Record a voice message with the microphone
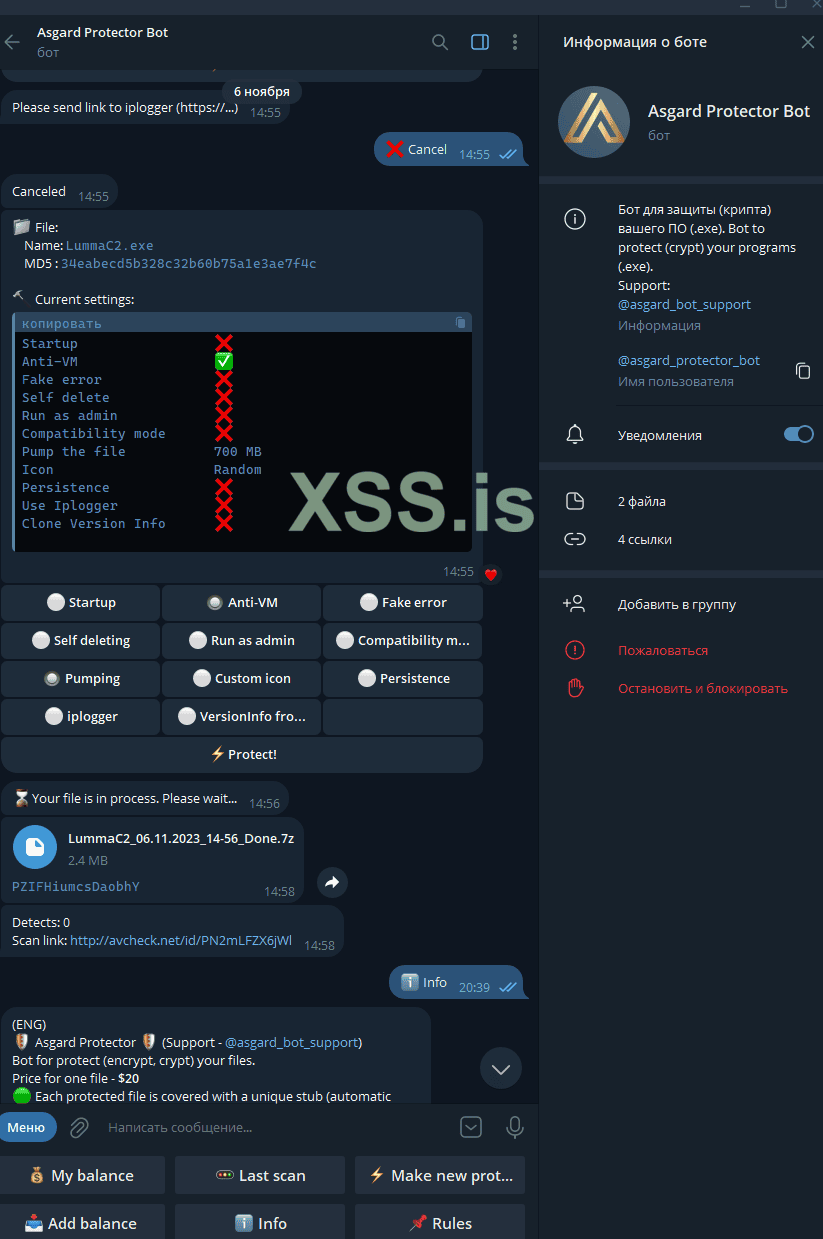Viewport: 823px width, 1239px height. click(515, 1127)
